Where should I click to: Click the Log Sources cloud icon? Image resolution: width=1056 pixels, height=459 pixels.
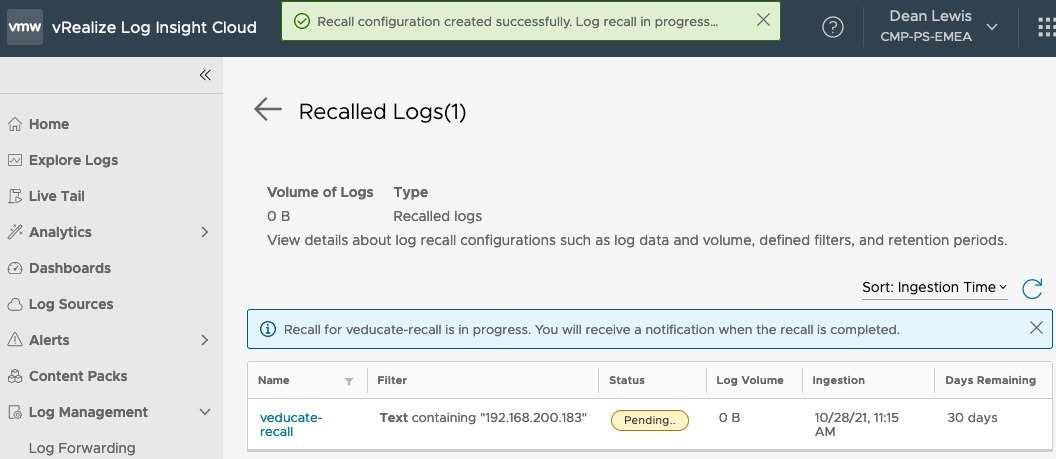pos(15,304)
